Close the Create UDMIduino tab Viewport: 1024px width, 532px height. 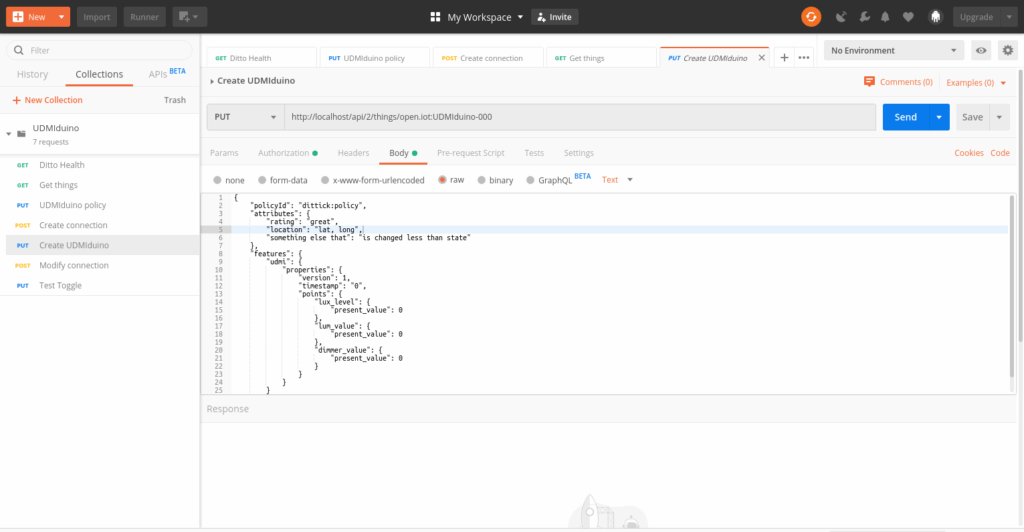tap(761, 57)
